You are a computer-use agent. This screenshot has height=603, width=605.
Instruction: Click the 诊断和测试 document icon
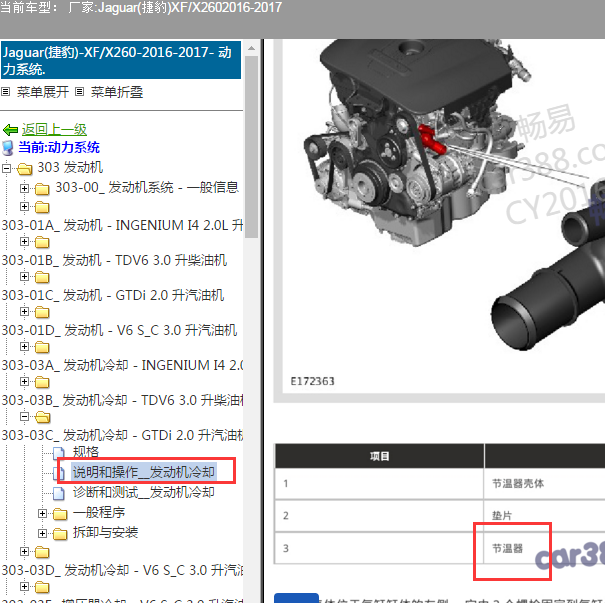click(59, 493)
